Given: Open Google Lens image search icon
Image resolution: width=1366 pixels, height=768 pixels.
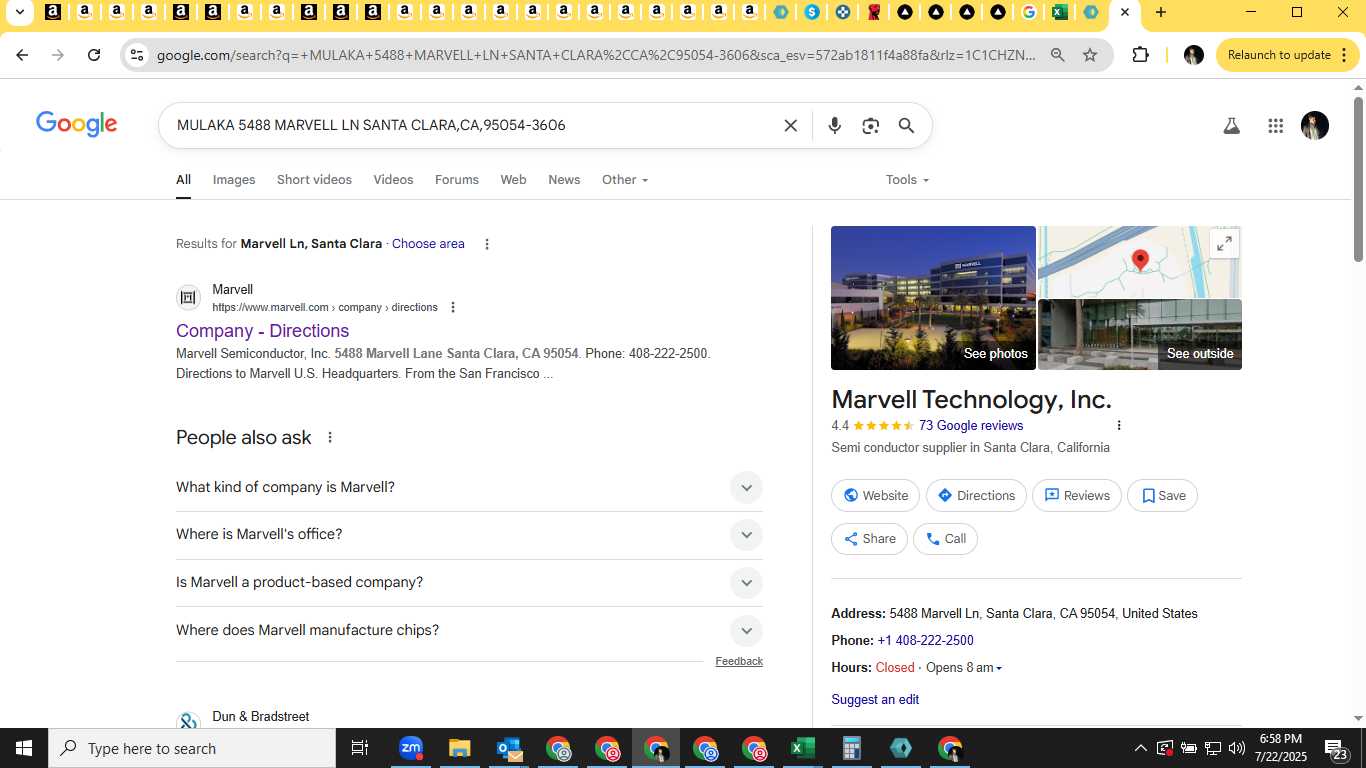Looking at the screenshot, I should click(x=870, y=126).
